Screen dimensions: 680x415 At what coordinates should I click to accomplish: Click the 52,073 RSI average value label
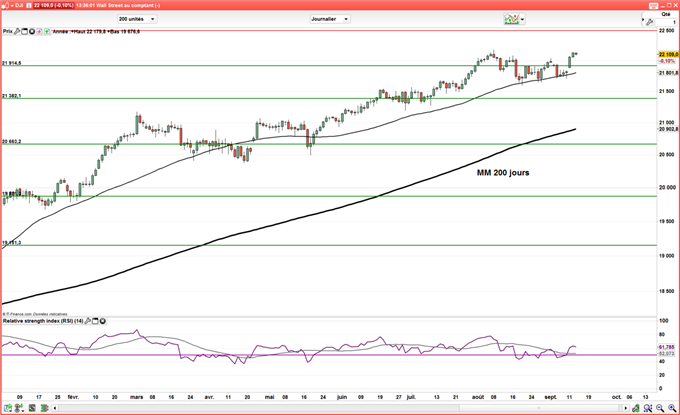667,354
